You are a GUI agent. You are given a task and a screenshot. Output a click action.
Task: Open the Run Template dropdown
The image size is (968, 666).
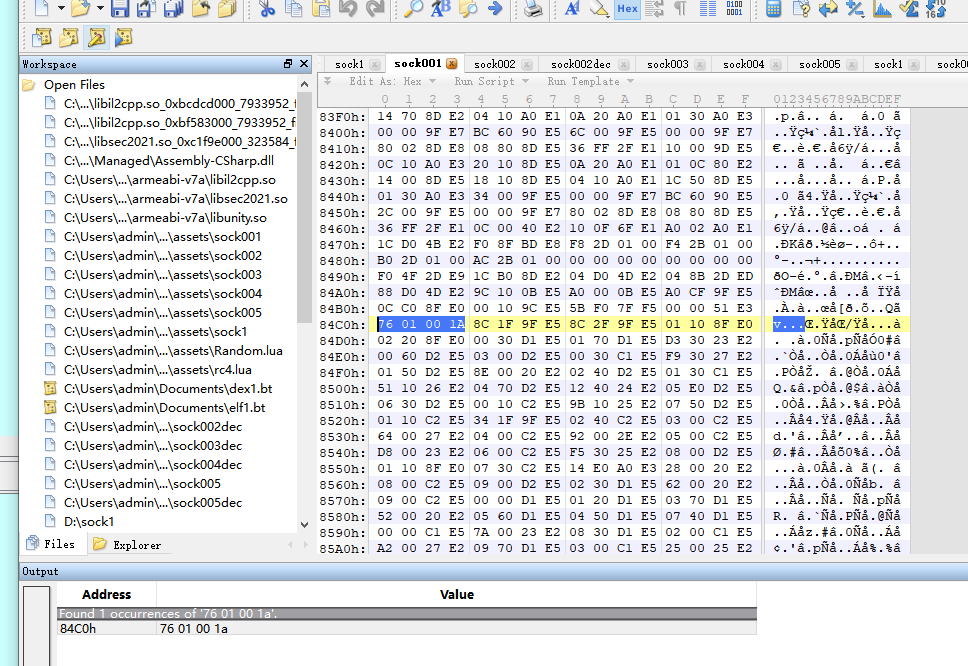pos(590,81)
